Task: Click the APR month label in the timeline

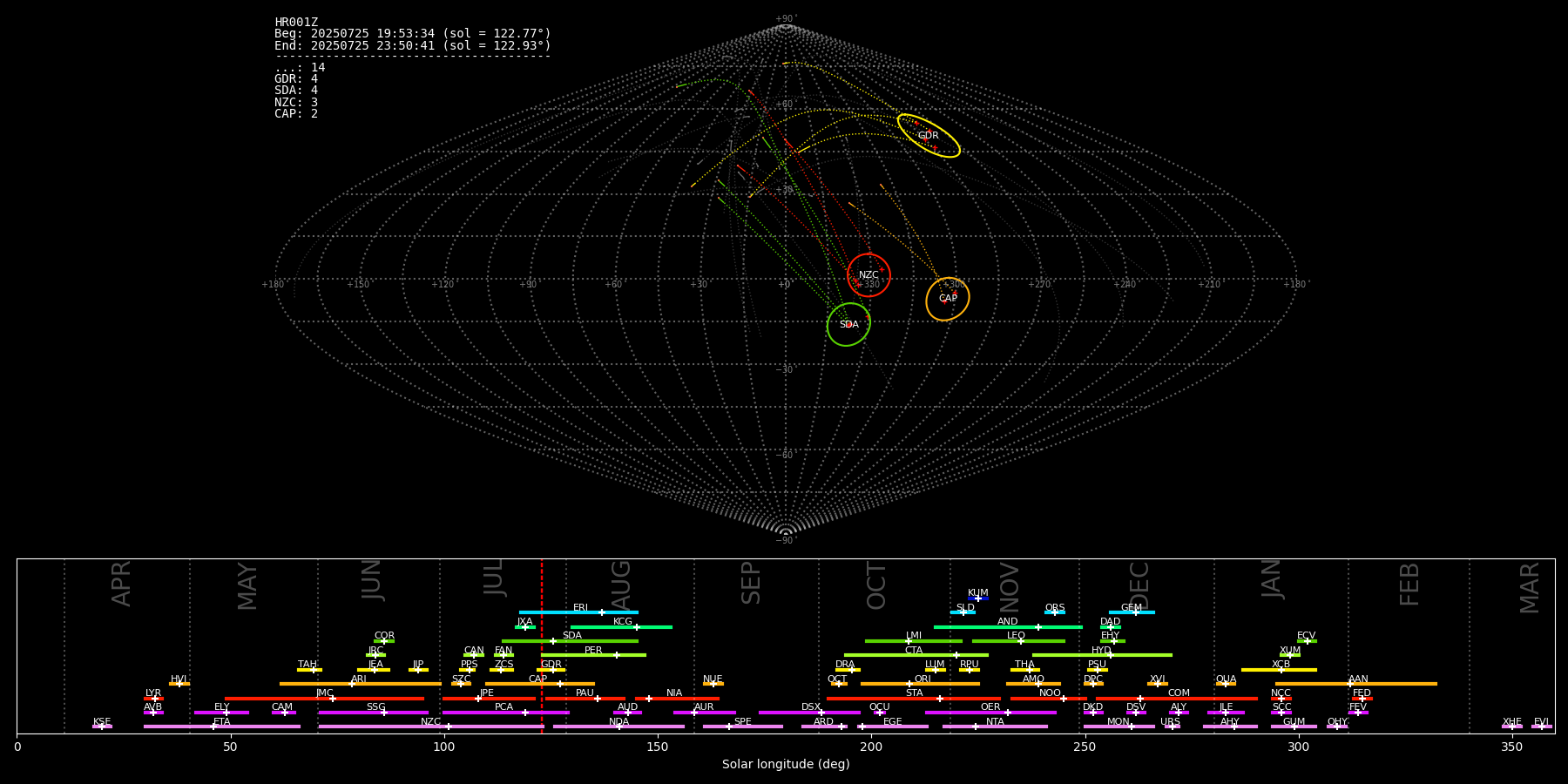Action: coord(121,584)
